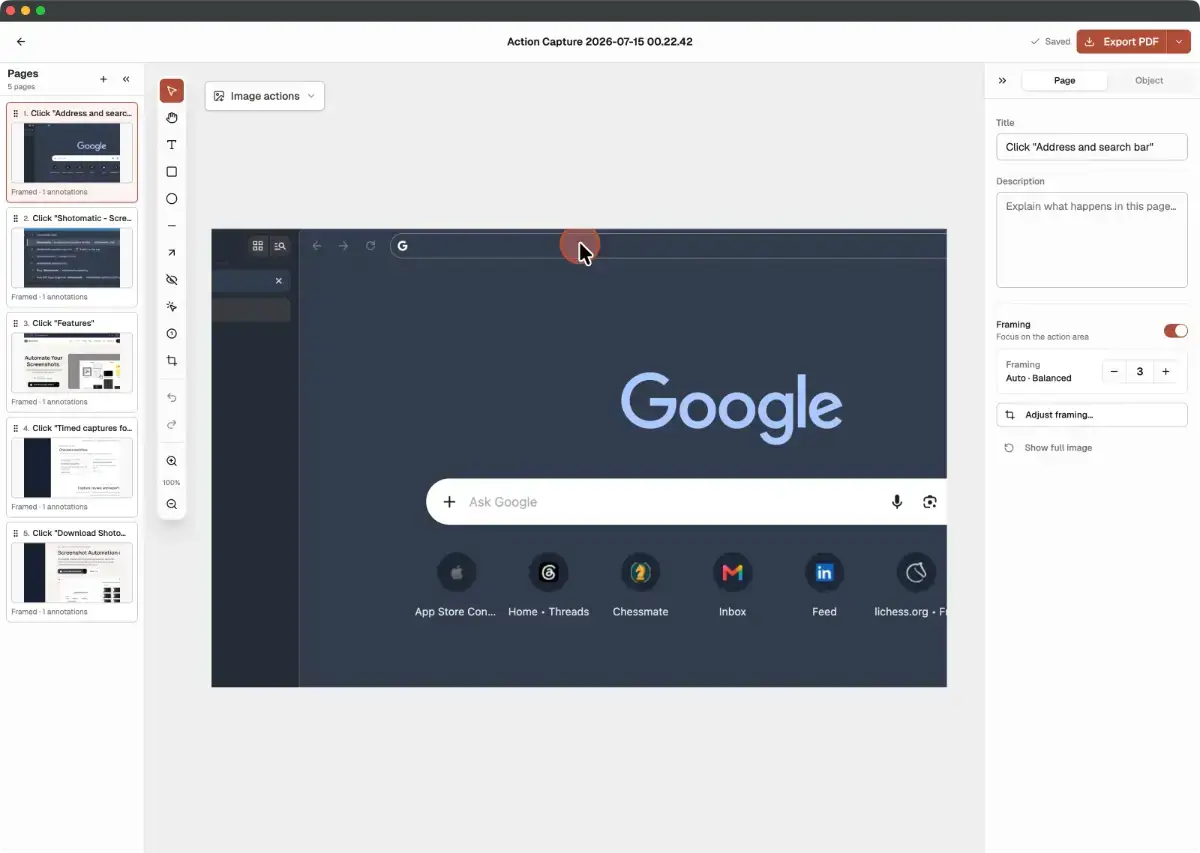Screen dimensions: 1200x853
Task: Click the Inbox Gmail shortcut in the captured image
Action: tap(732, 586)
